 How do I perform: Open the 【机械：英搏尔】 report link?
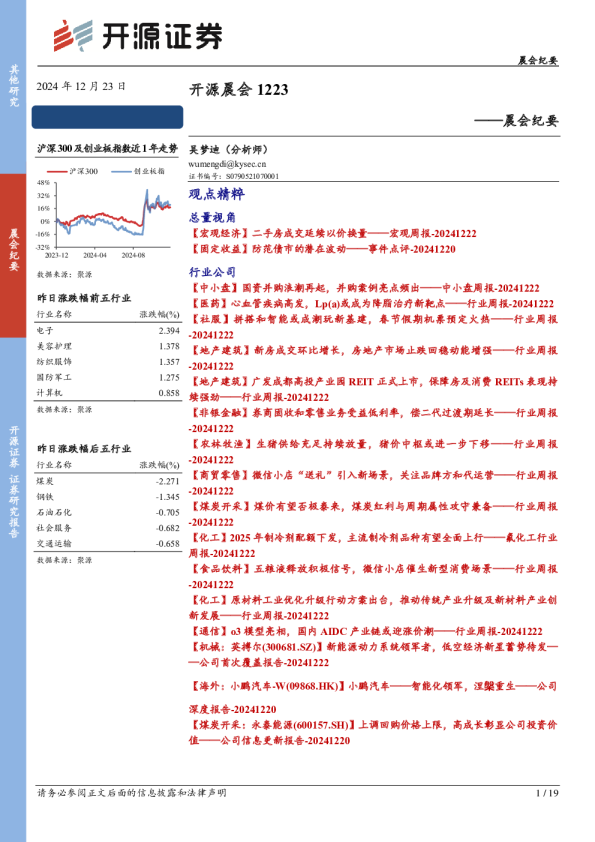click(x=373, y=655)
